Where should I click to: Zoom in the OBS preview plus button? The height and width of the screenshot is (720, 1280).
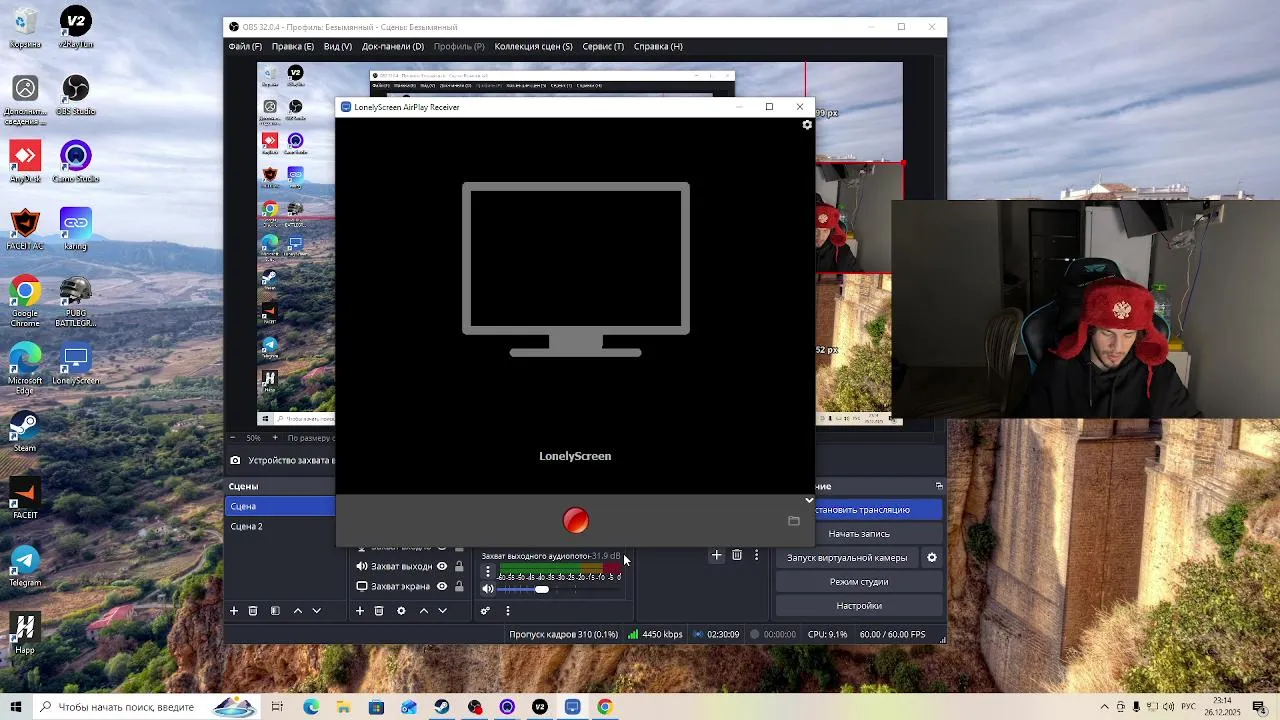[x=275, y=438]
